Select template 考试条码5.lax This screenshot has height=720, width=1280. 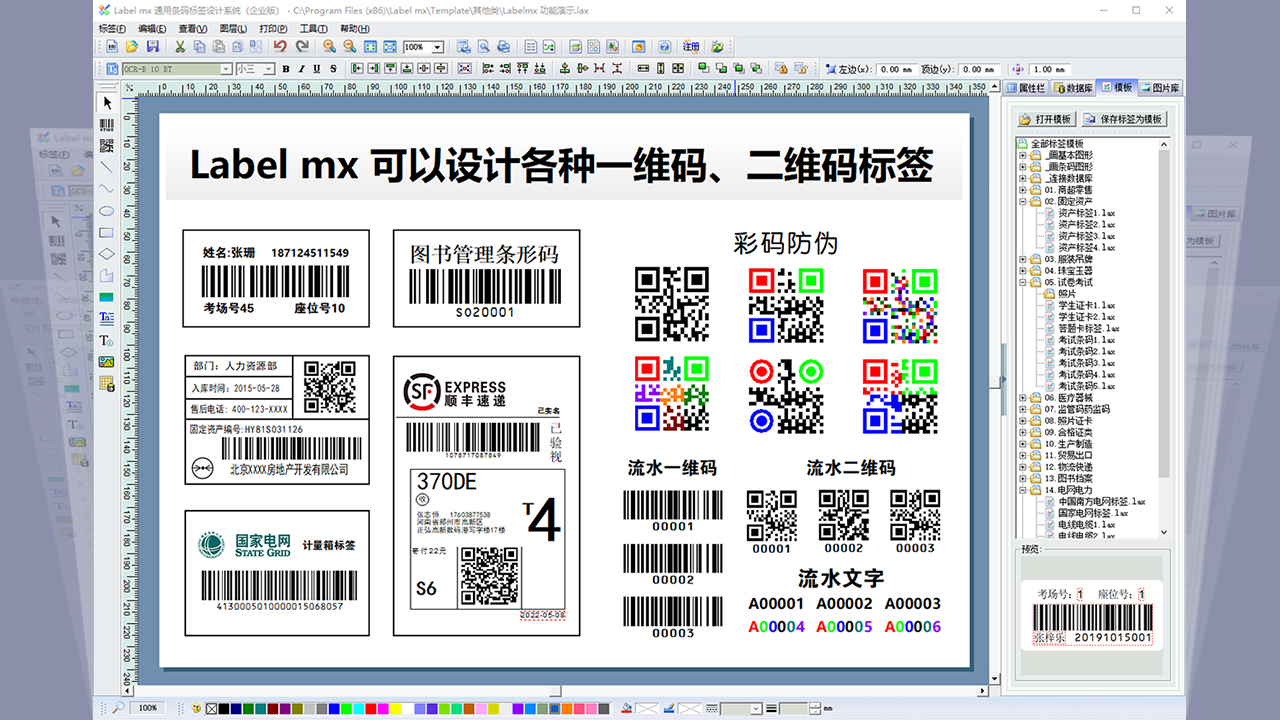(x=1087, y=386)
